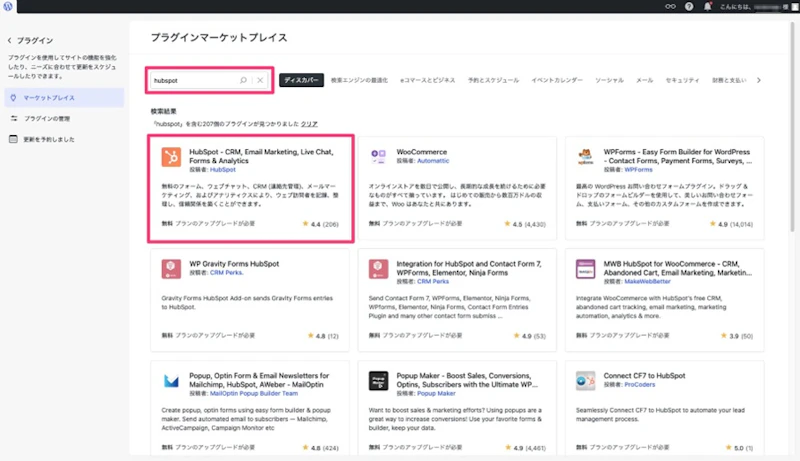Select the eコマースとビジネス category
This screenshot has height=461, width=800.
428,80
